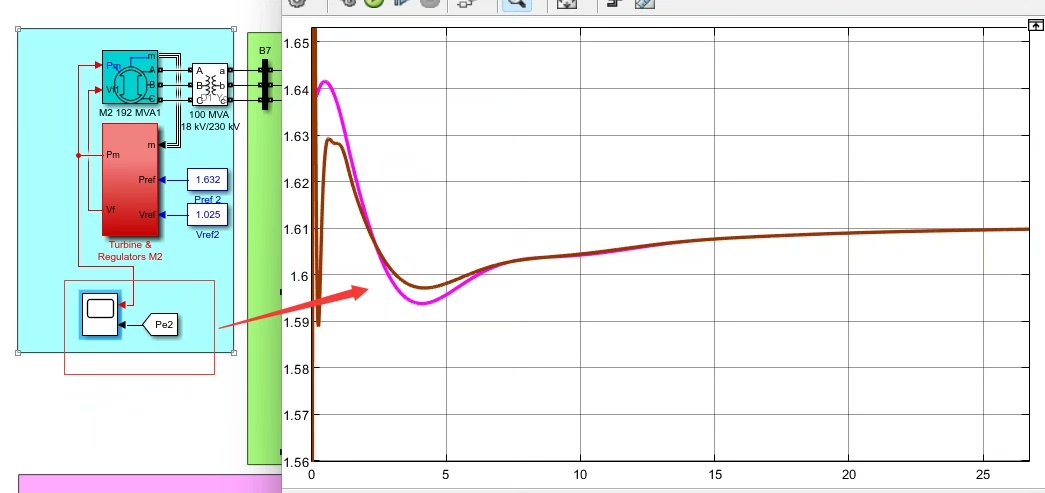Click the Step Forward button in scope toolbar
Viewport: 1045px width, 493px height.
(402, 3)
